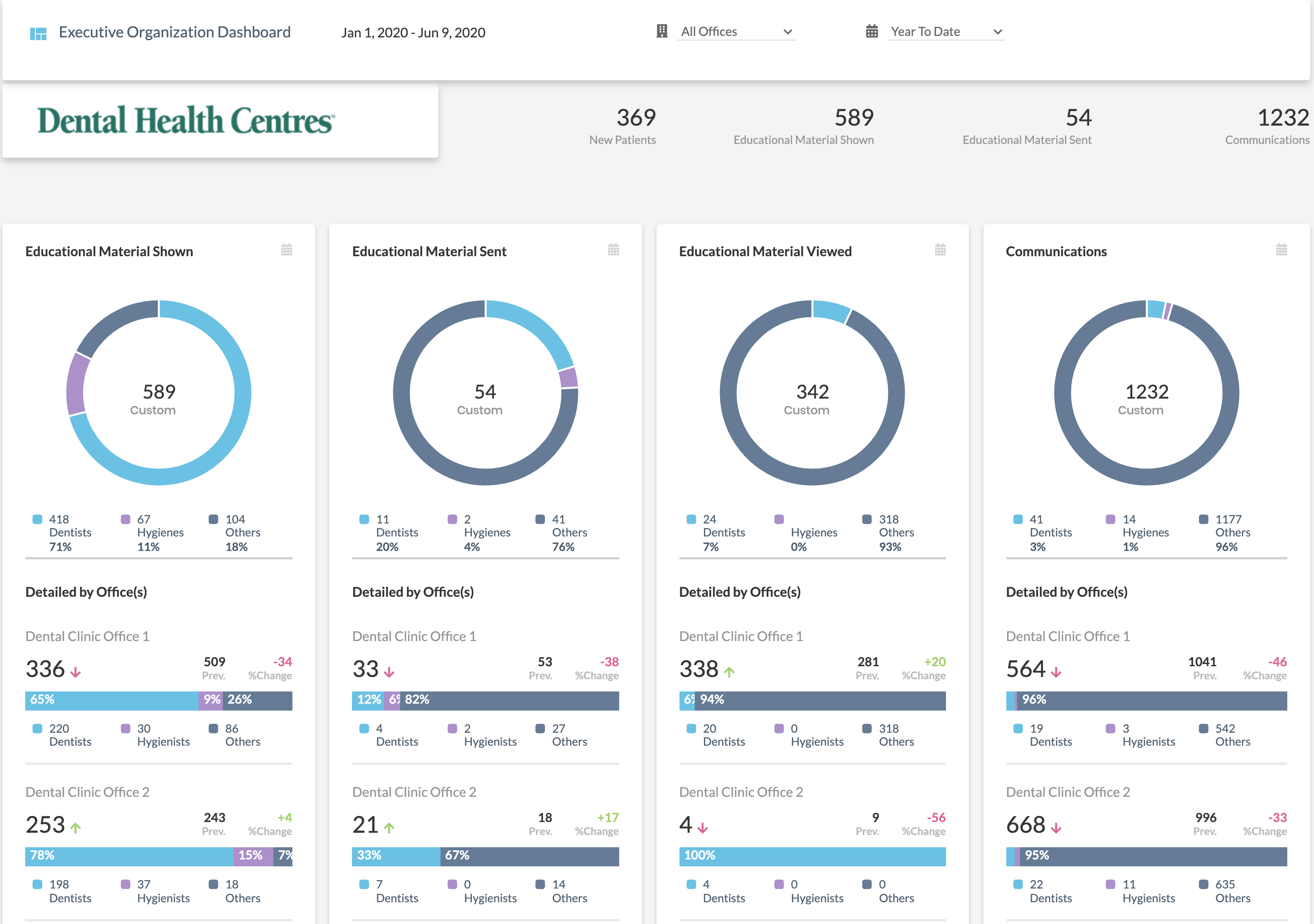Open calendar icon on Communications card
Viewport: 1314px width, 924px height.
coord(1281,250)
